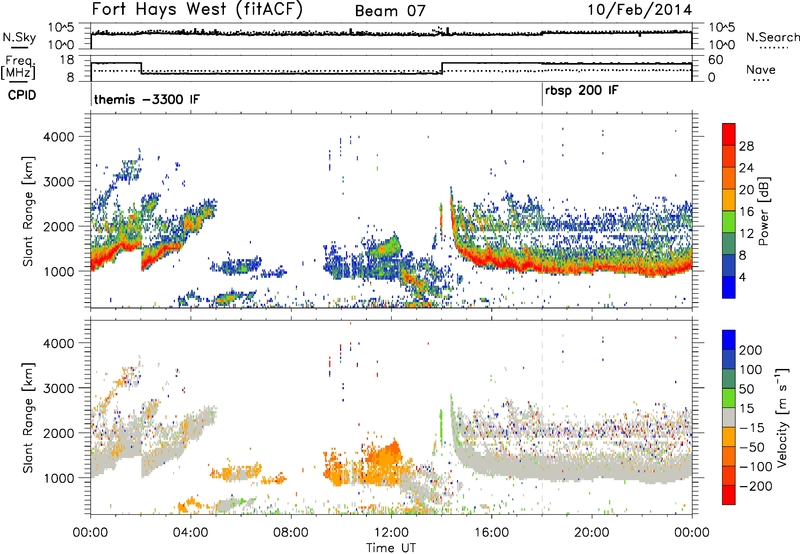This screenshot has width=800, height=554.
Task: Select the "Beam 07" label
Action: tap(390, 11)
